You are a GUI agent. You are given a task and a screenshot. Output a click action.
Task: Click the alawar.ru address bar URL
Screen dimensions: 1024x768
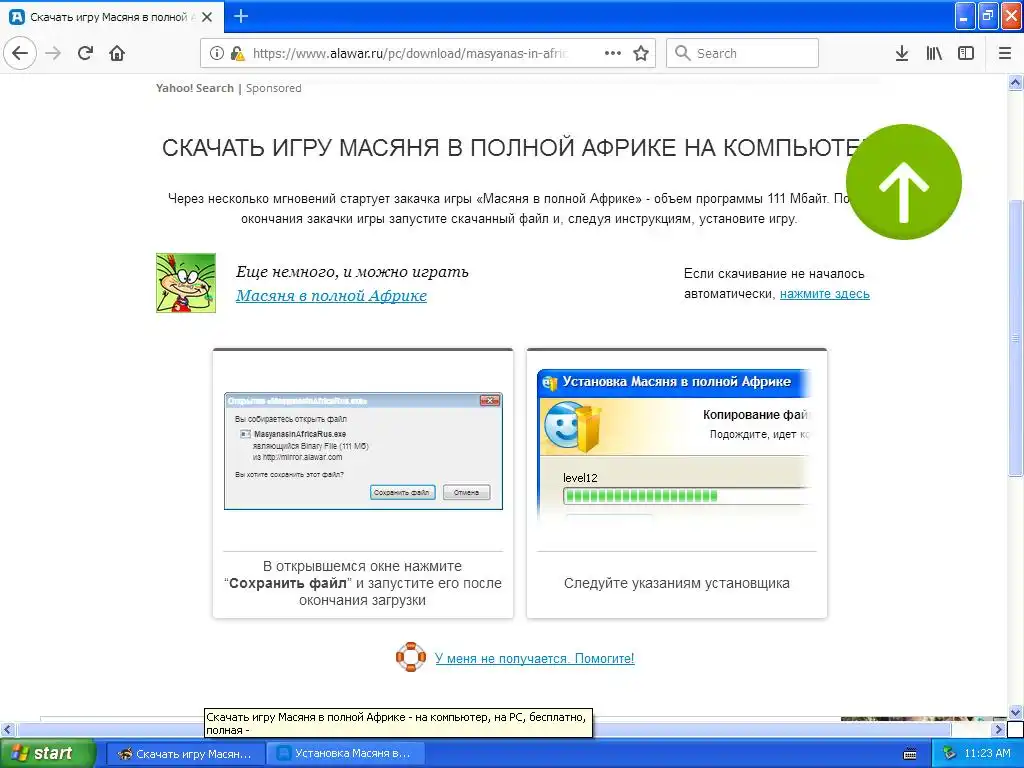pyautogui.click(x=410, y=54)
